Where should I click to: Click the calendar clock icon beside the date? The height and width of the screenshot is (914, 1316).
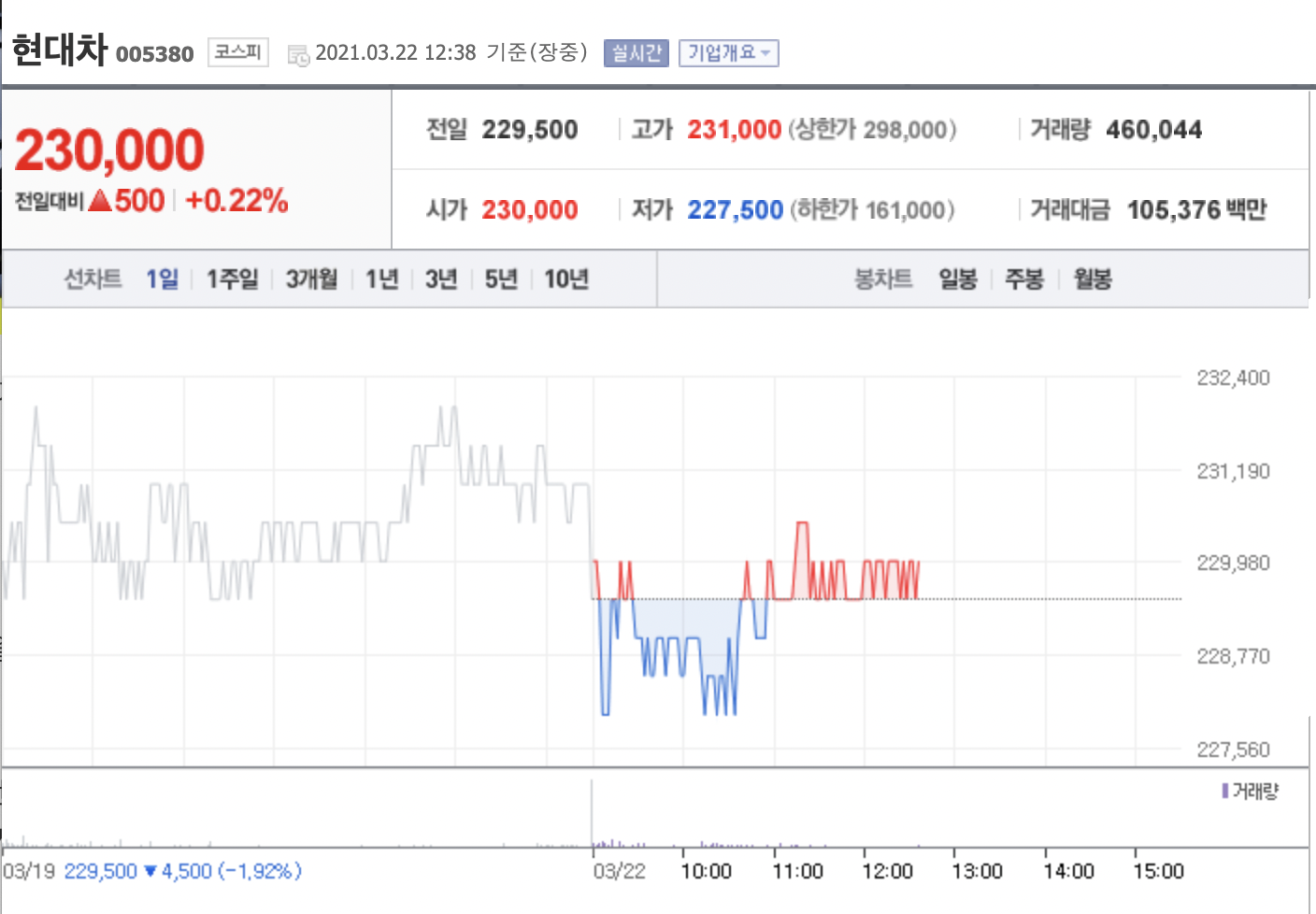point(298,55)
